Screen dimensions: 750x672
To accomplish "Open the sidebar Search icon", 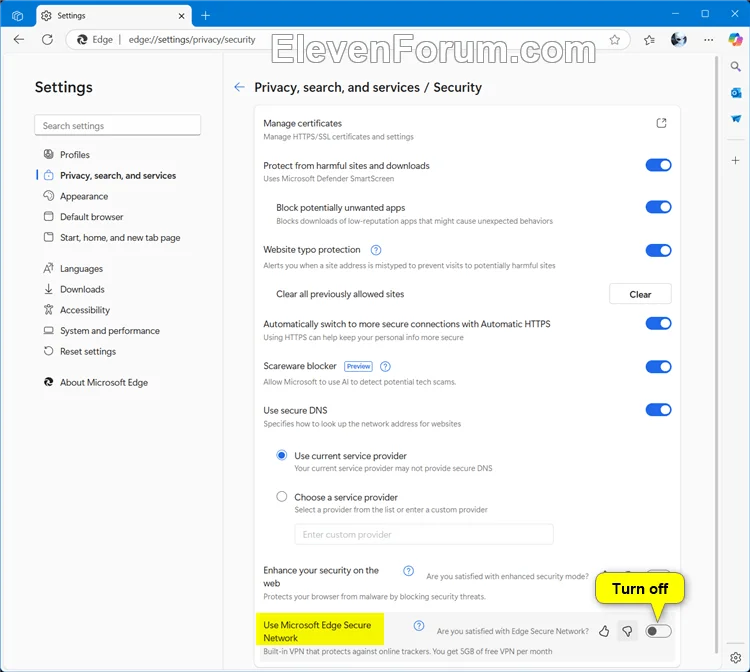I will [736, 66].
